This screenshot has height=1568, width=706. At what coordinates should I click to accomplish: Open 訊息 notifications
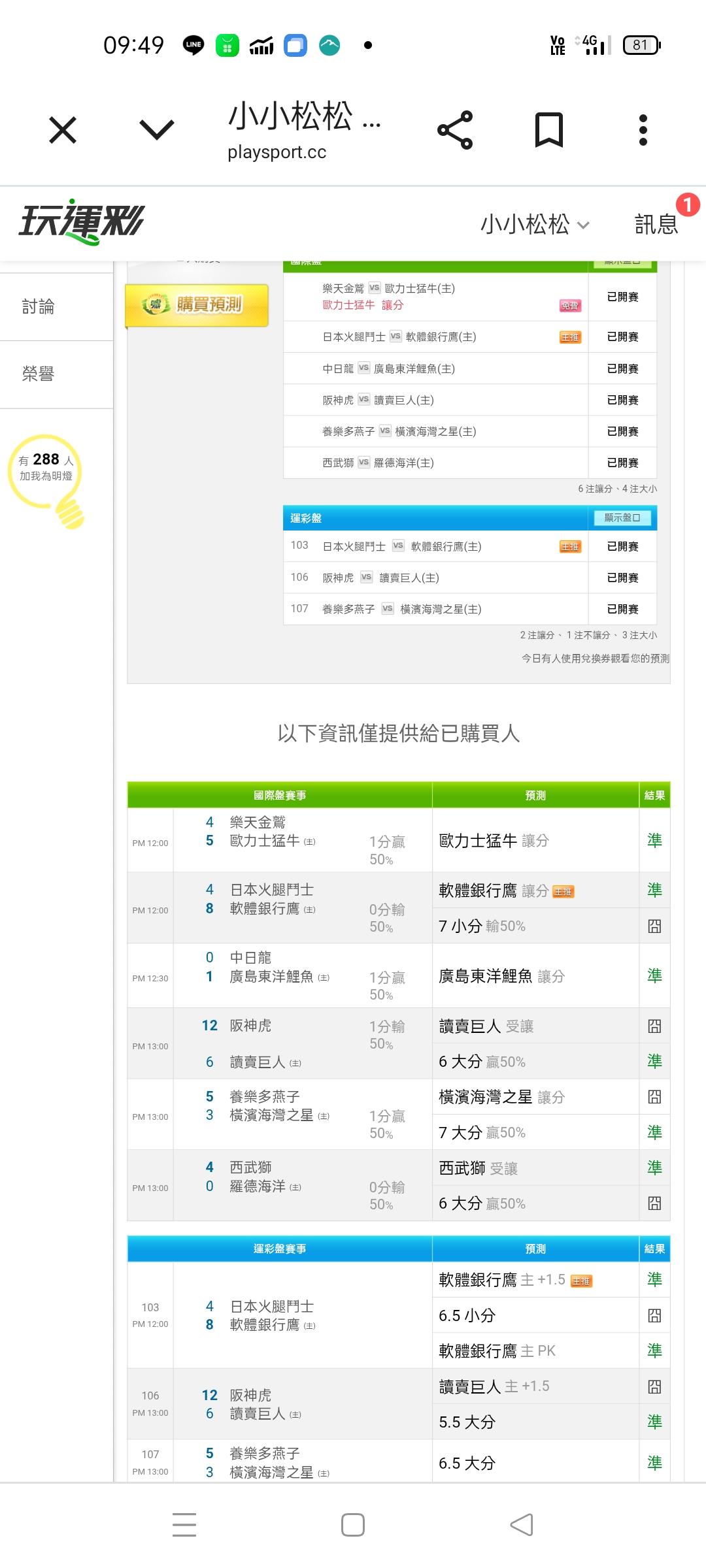pos(656,225)
